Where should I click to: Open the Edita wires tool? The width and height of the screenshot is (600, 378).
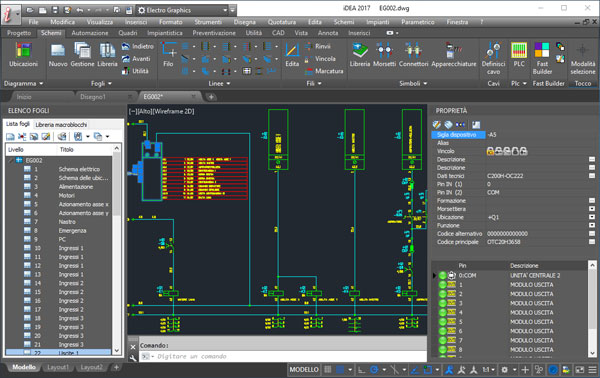coord(292,55)
